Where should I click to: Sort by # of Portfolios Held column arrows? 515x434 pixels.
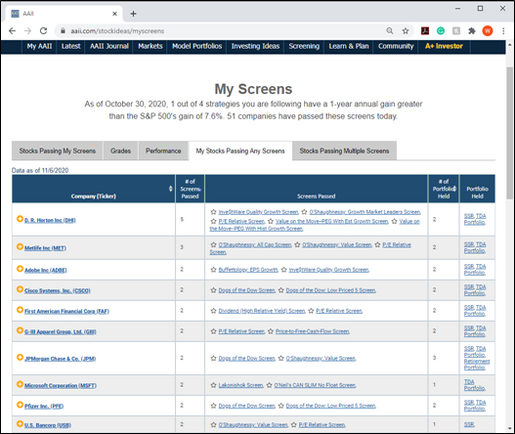tap(455, 189)
